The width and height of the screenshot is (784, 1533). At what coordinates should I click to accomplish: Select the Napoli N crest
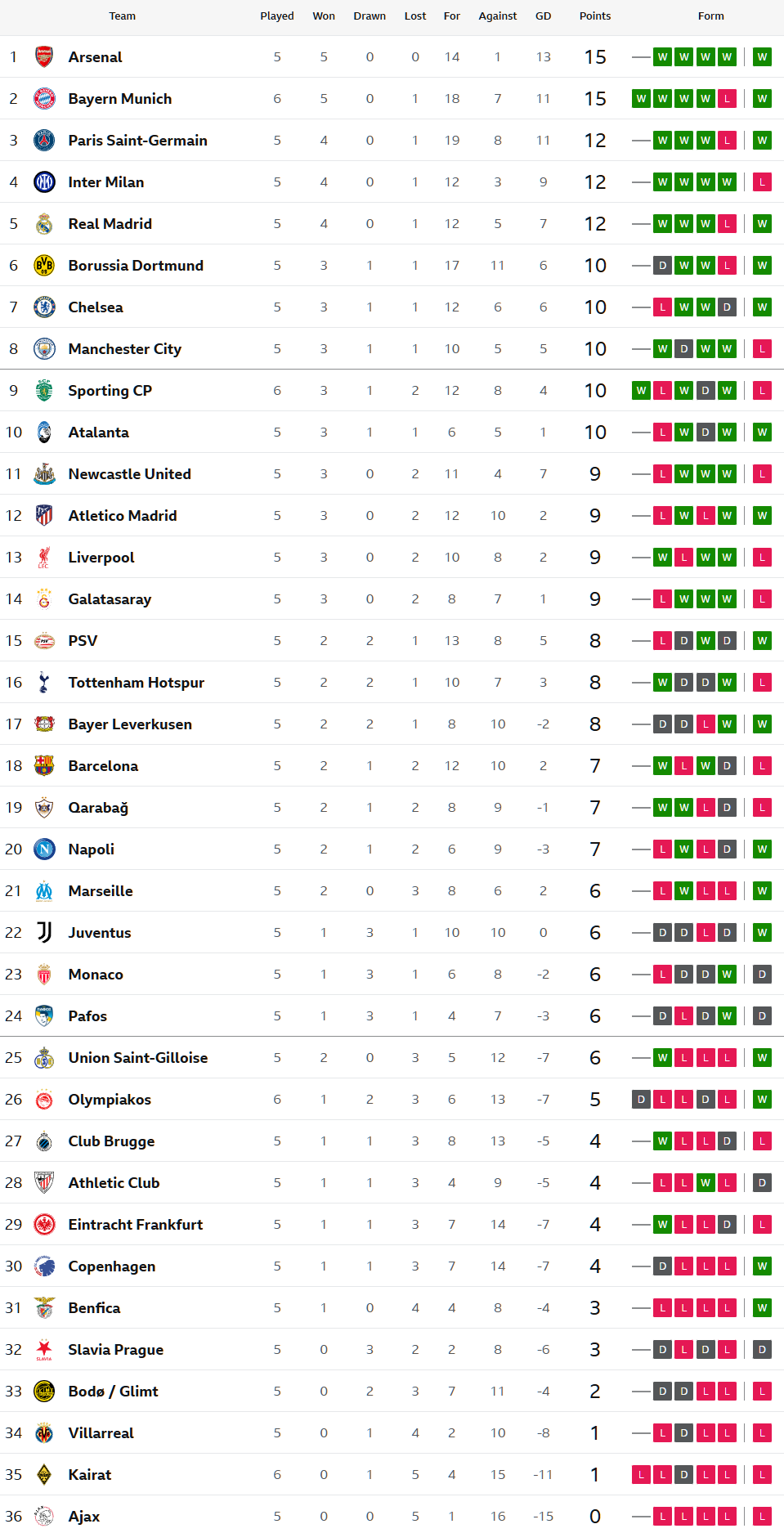[44, 849]
